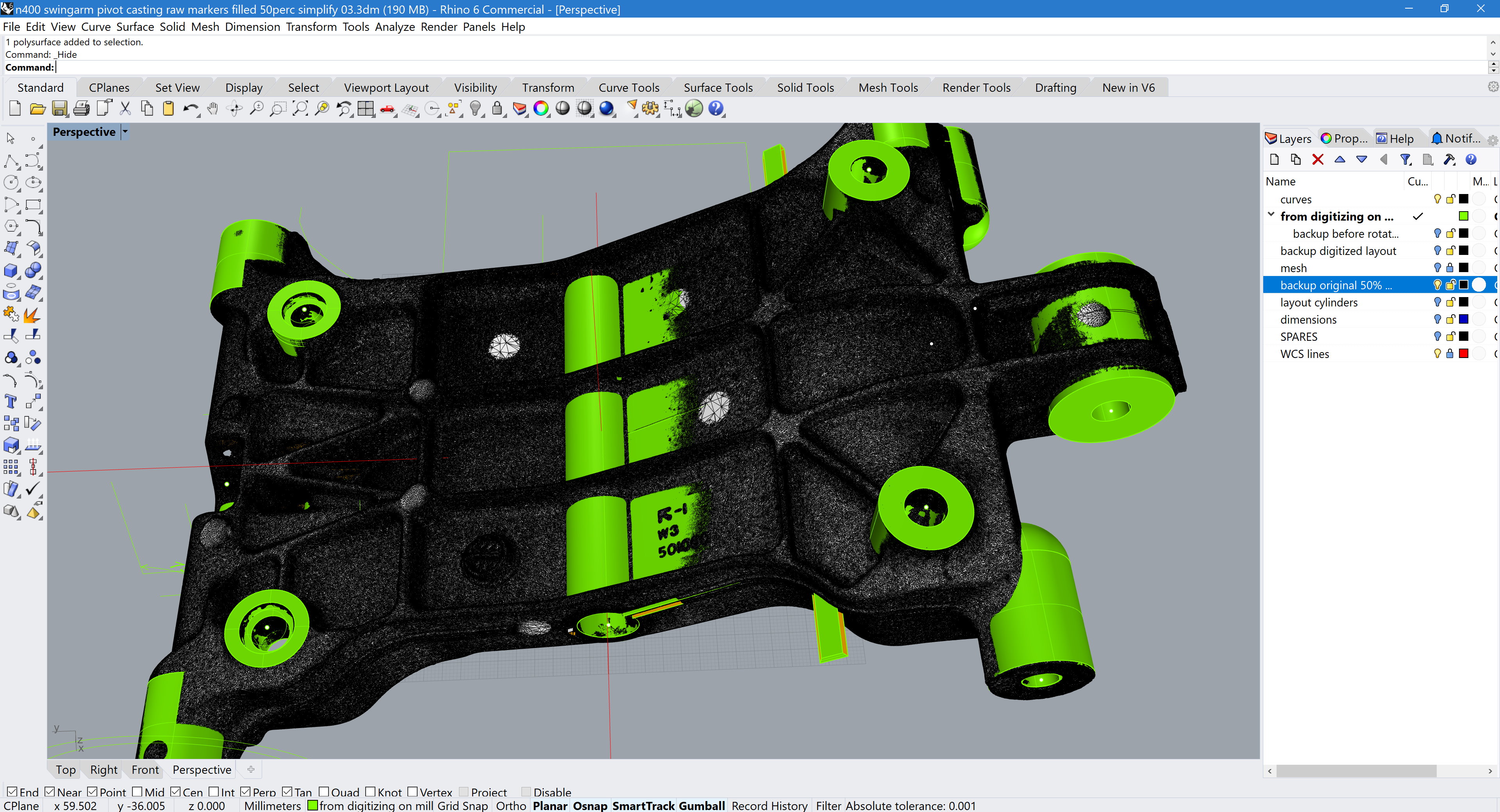Image resolution: width=1500 pixels, height=812 pixels.
Task: Switch to the Front viewport tab
Action: click(145, 769)
